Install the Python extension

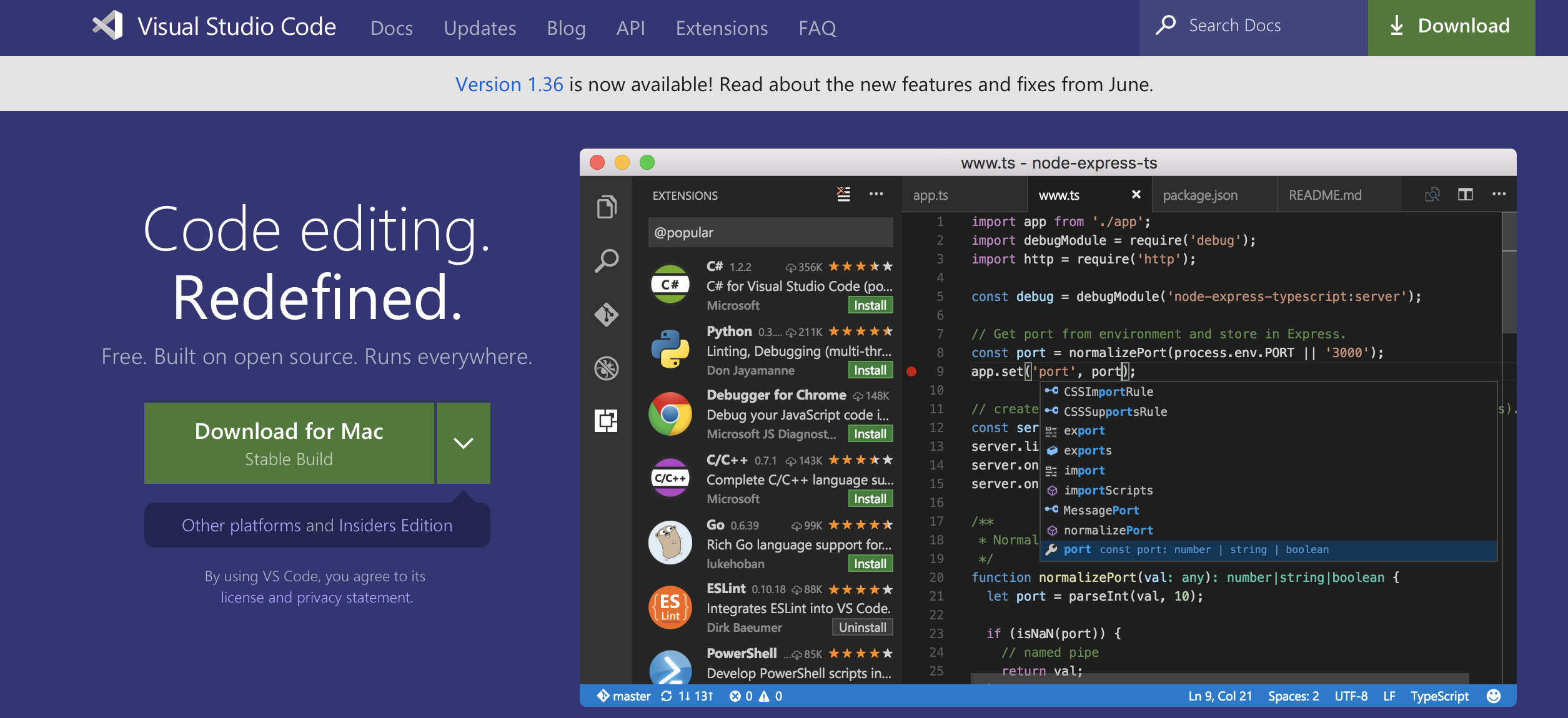(870, 370)
